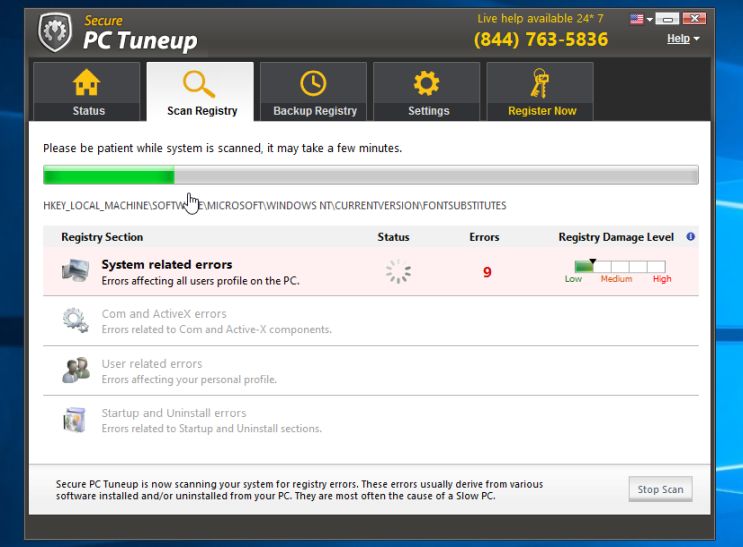Click the scanning spinner in Status column
The image size is (743, 547).
click(398, 272)
